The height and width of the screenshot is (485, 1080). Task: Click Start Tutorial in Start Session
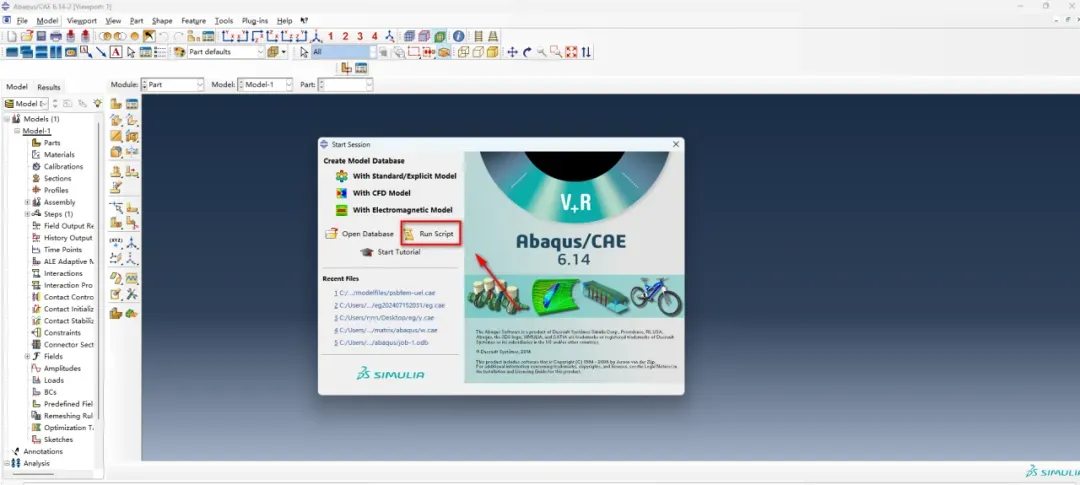(x=390, y=252)
